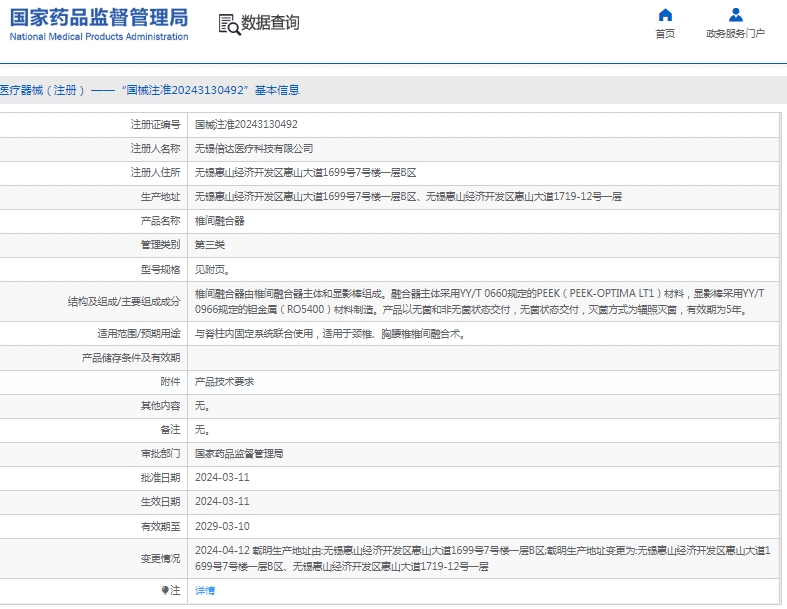Image resolution: width=787 pixels, height=609 pixels.
Task: Click the info icon beside 注
Action: [165, 590]
